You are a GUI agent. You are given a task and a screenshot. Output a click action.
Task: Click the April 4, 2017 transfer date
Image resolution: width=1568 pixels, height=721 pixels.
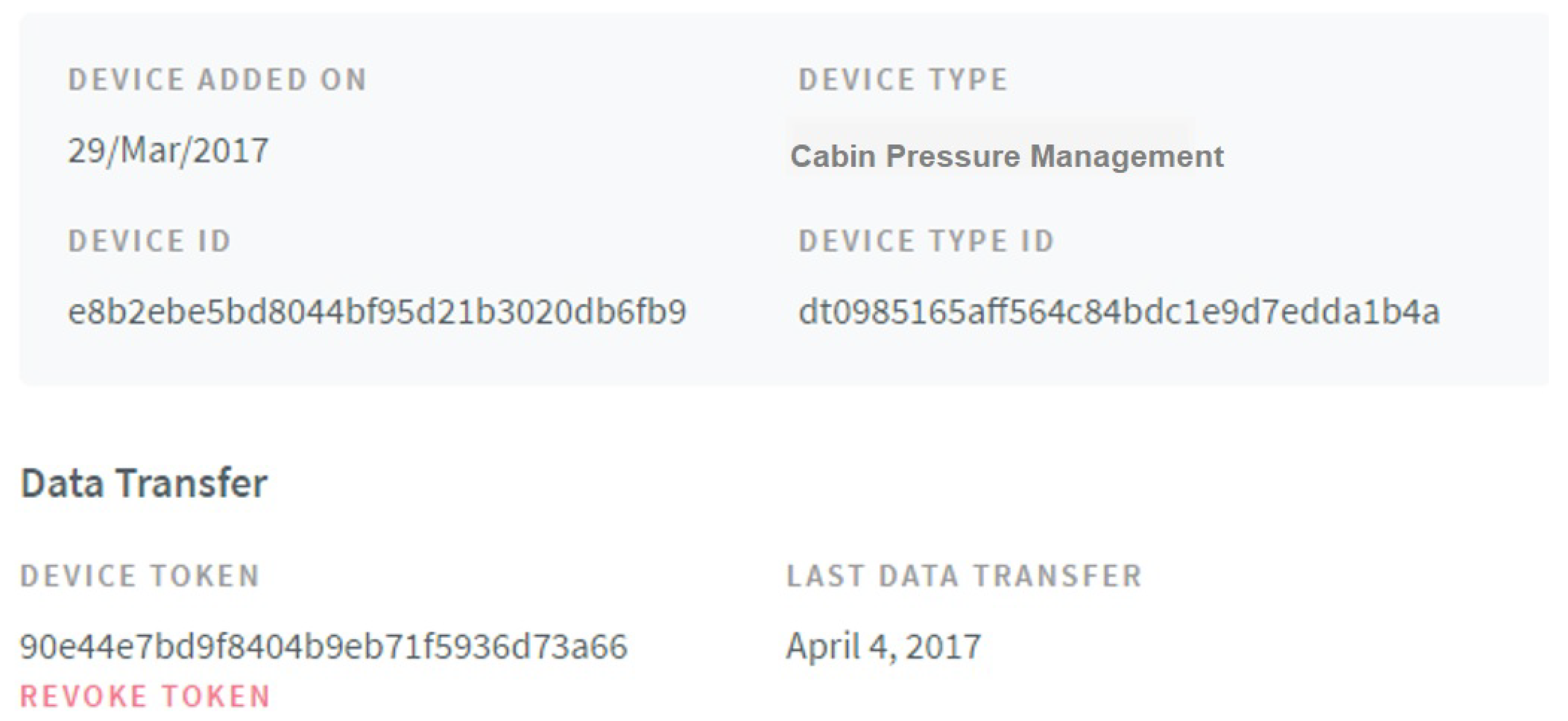tap(883, 646)
